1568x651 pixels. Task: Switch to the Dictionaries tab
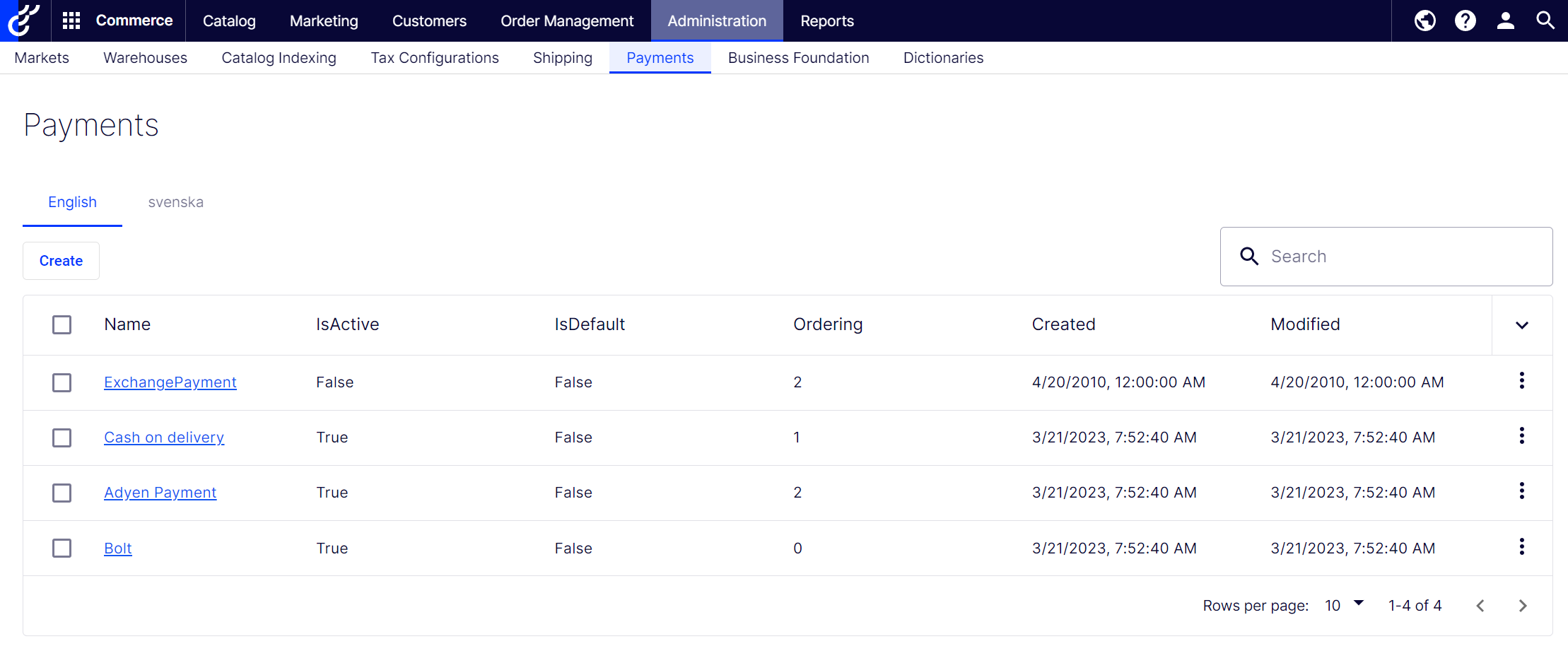pos(943,58)
